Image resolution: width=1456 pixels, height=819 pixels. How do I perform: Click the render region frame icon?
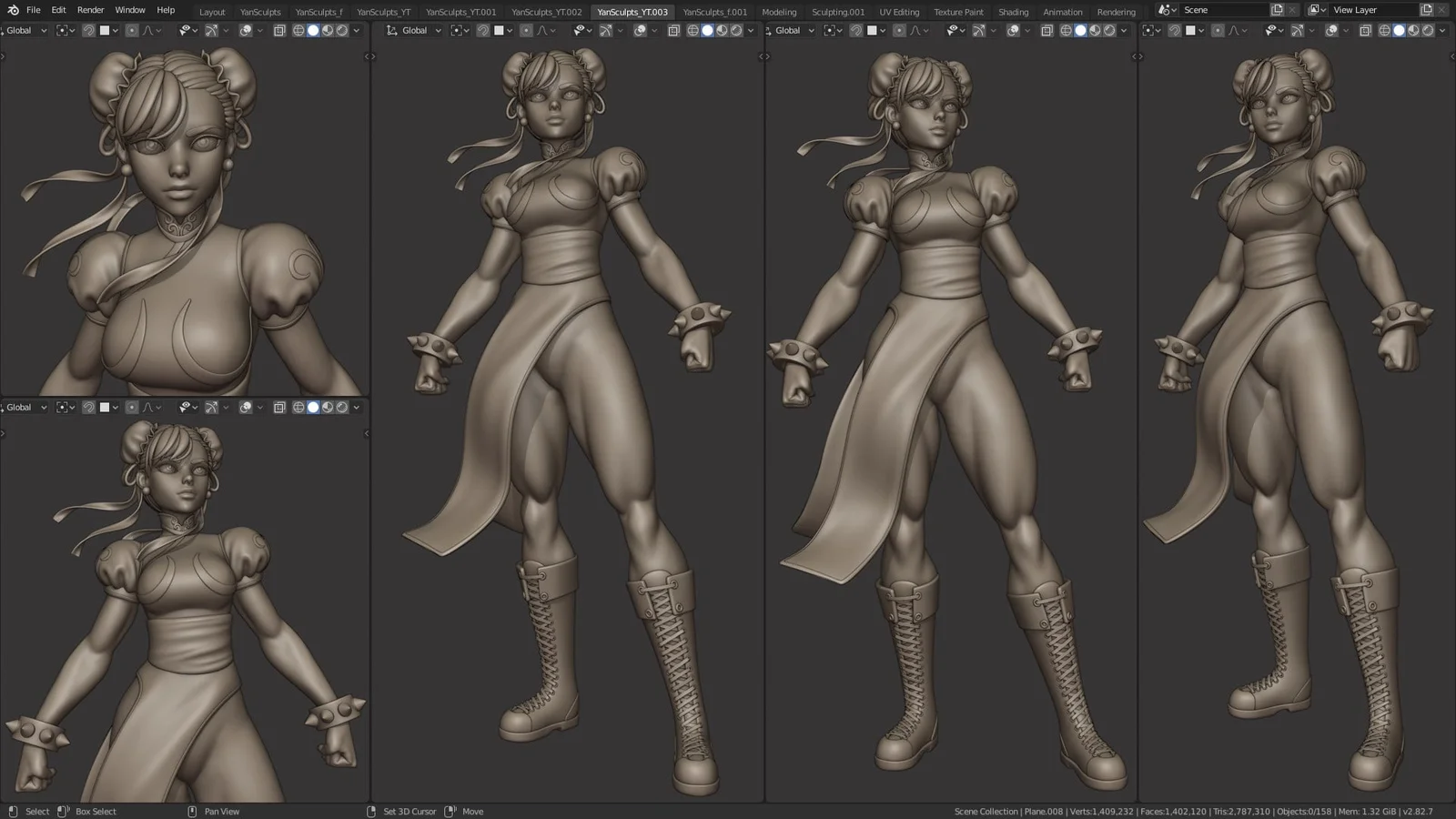(278, 30)
